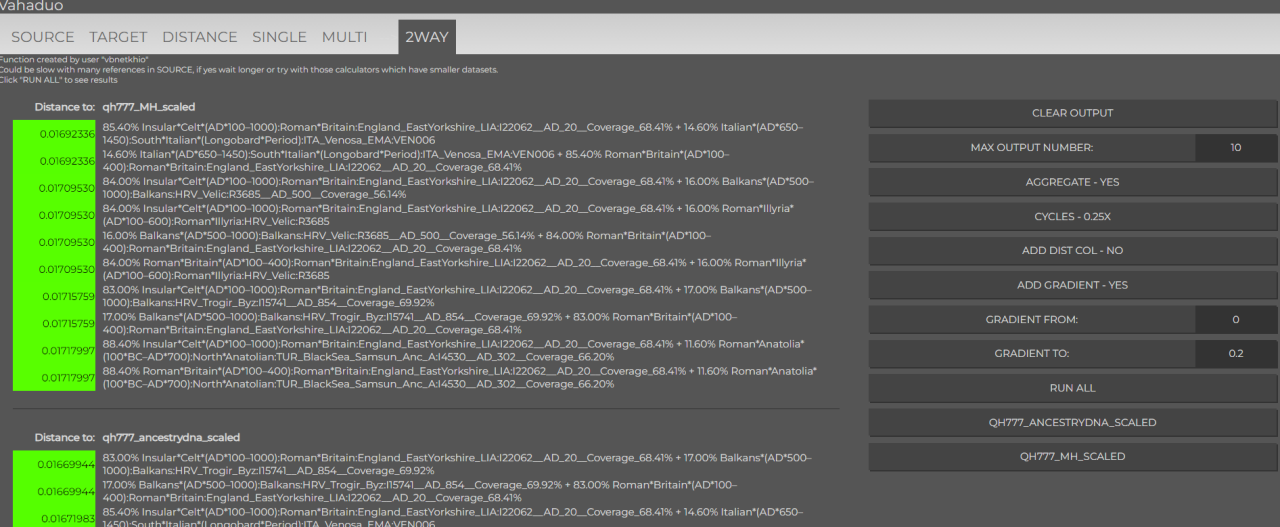Edit the MAX OUTPUT NUMBER field

[x=1235, y=148]
